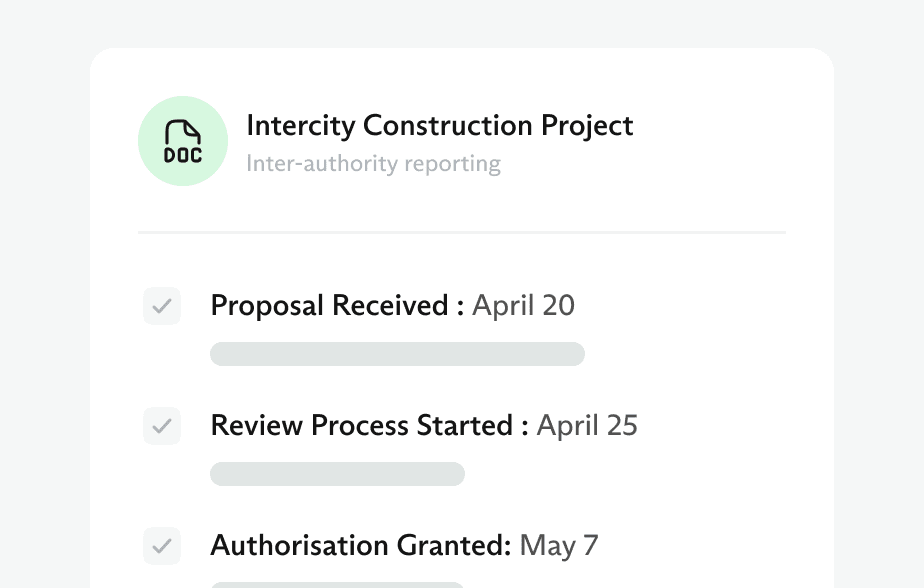Viewport: 924px width, 588px height.
Task: Click the gray bar below Authorisation Granted
Action: click(337, 585)
